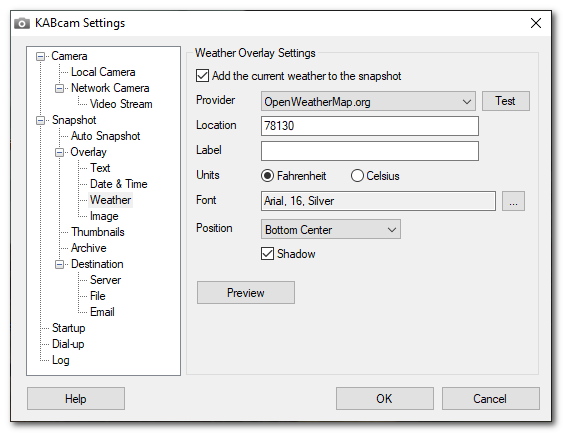Viewport: 563px width, 433px height.
Task: Choose the Fahrenheit radio button
Action: (267, 176)
